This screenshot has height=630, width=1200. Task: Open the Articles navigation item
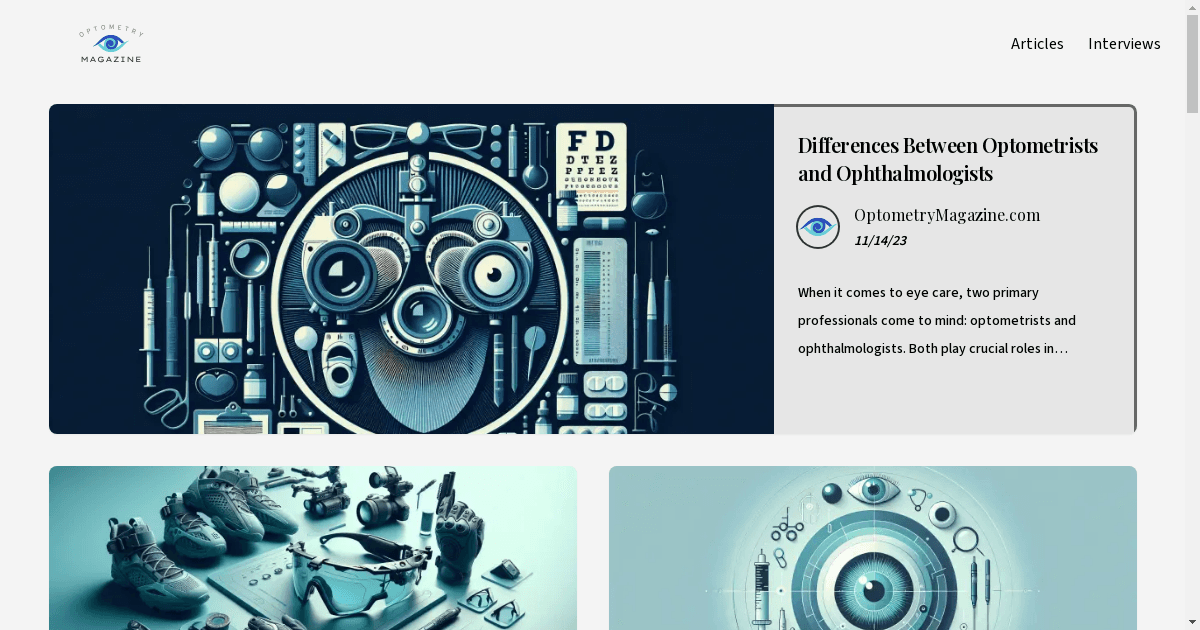pyautogui.click(x=1037, y=44)
